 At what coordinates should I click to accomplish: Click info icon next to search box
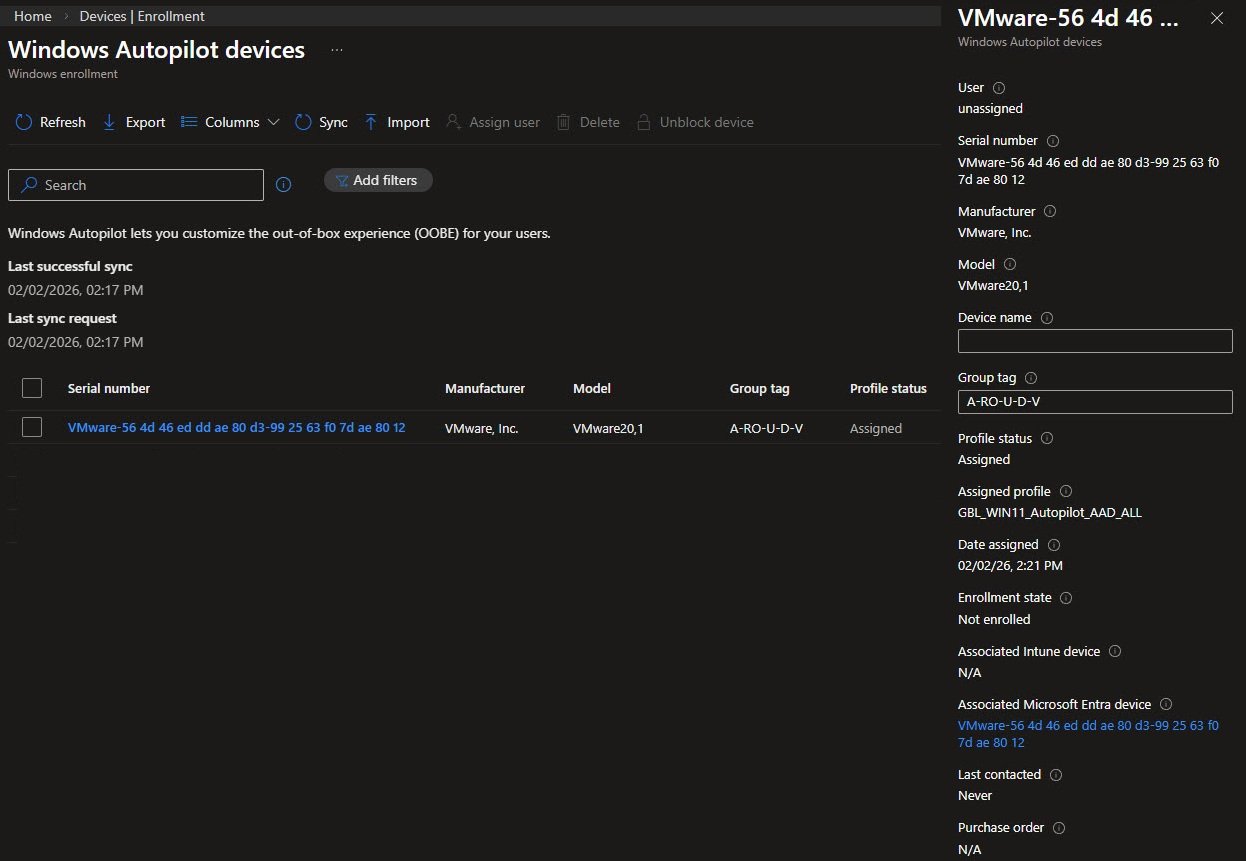click(283, 185)
